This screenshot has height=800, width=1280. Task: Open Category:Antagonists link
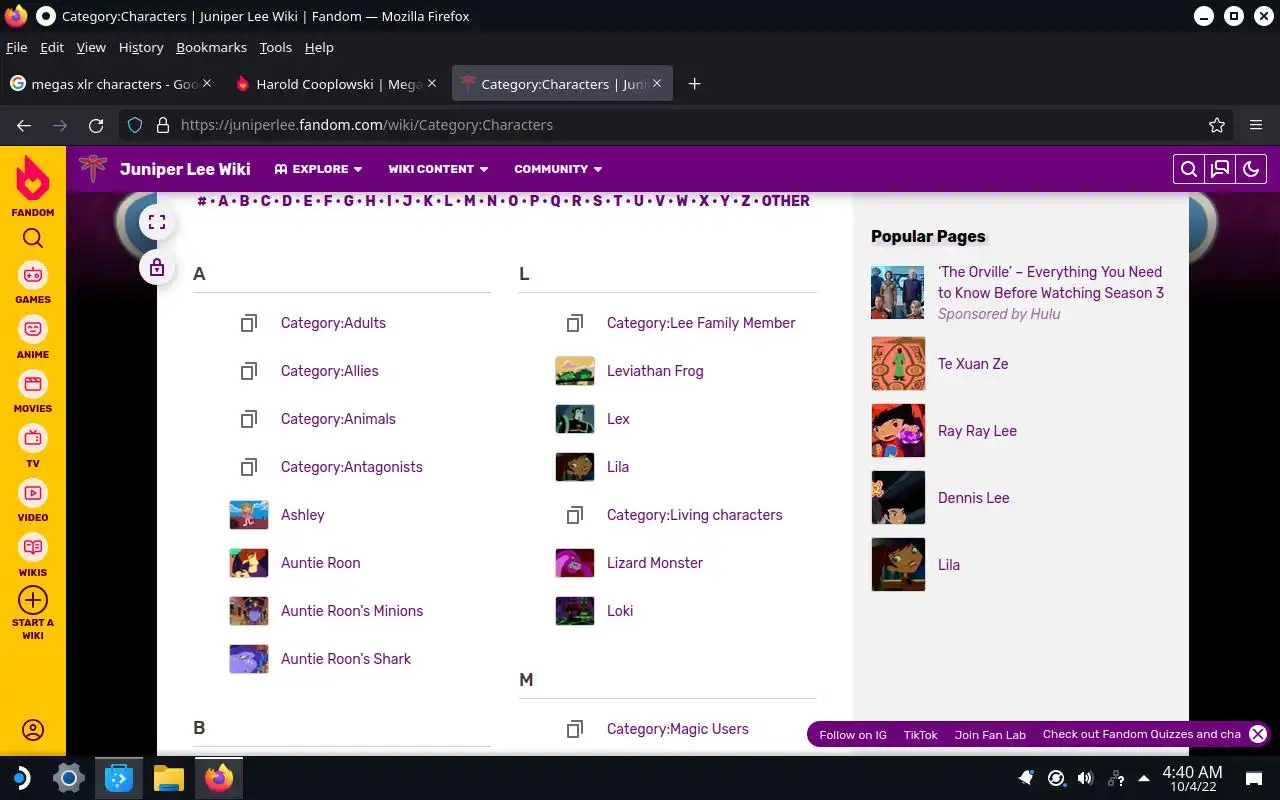351,467
